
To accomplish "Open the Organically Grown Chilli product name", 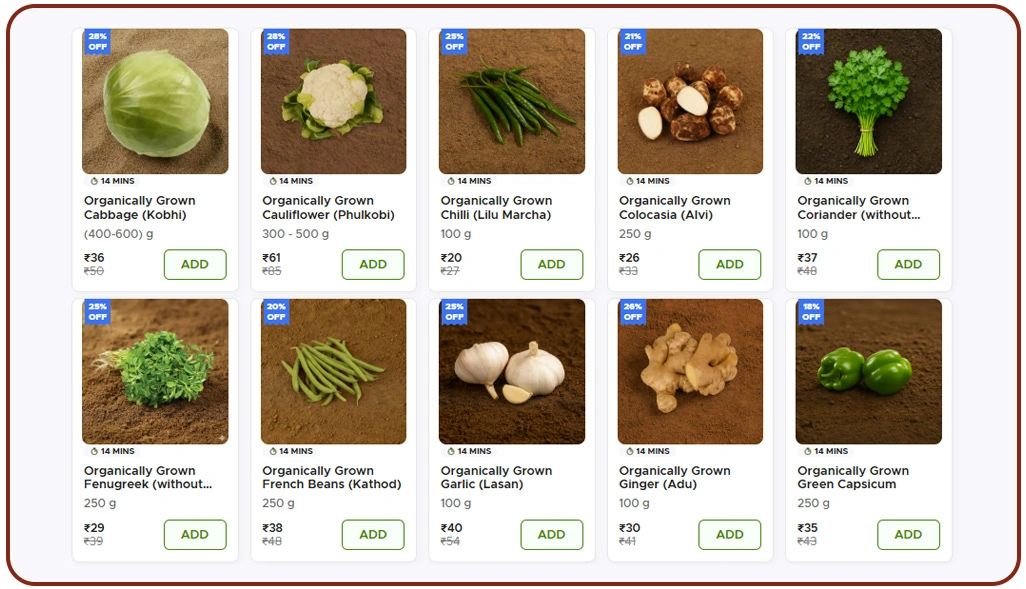I will 495,207.
